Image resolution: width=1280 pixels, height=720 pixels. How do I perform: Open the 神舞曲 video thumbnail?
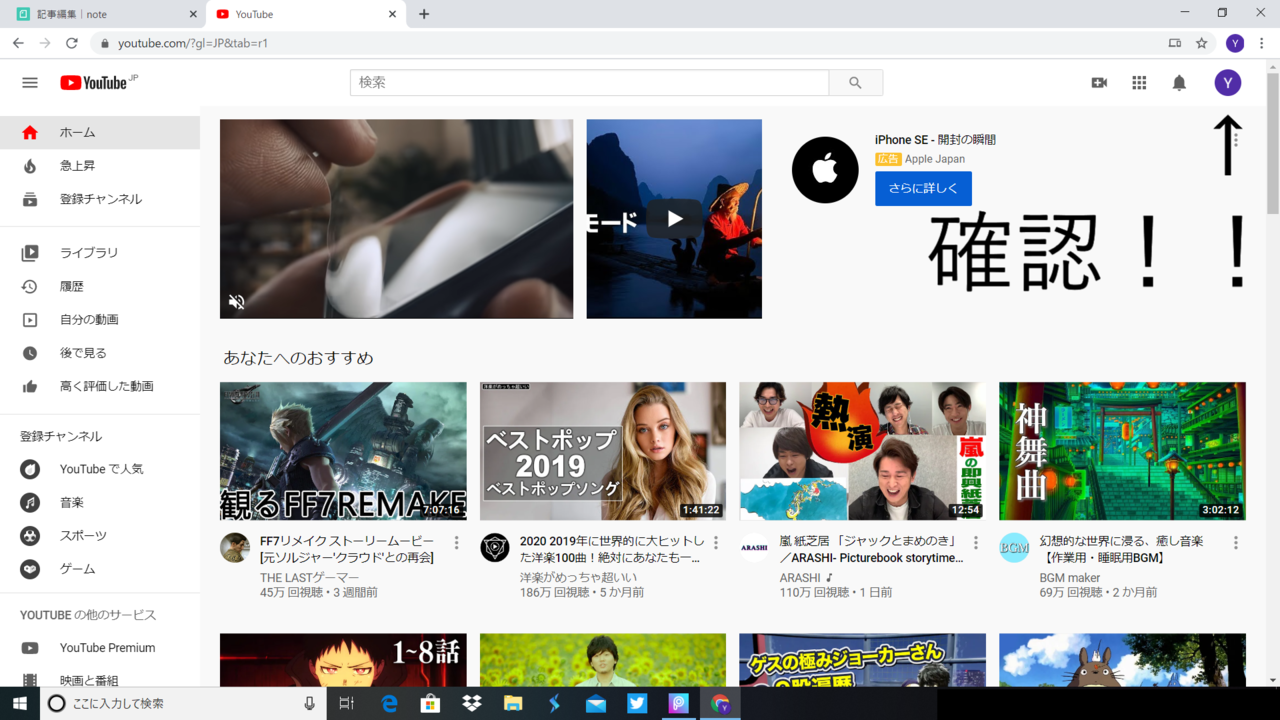pyautogui.click(x=1123, y=451)
